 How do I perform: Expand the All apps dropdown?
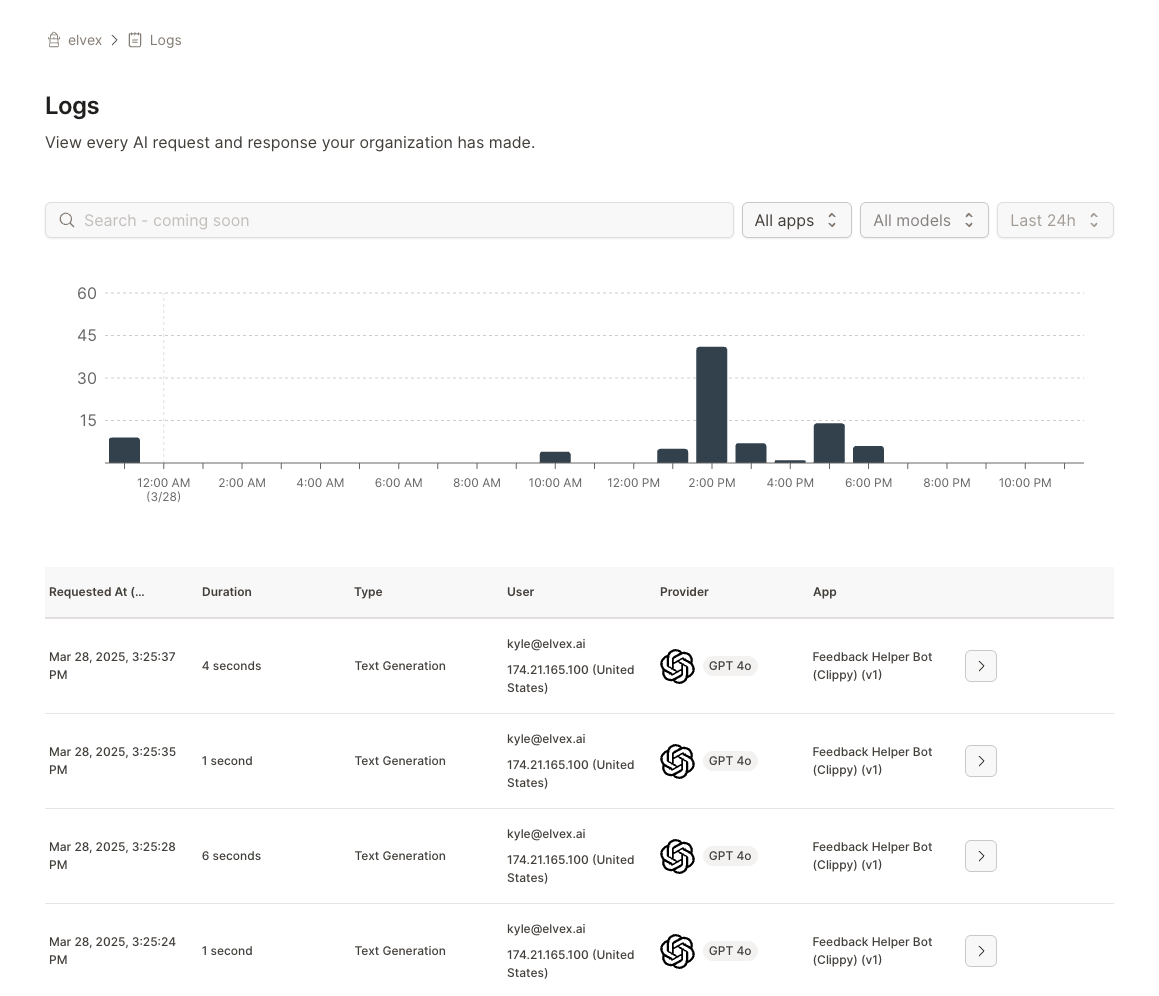tap(796, 220)
